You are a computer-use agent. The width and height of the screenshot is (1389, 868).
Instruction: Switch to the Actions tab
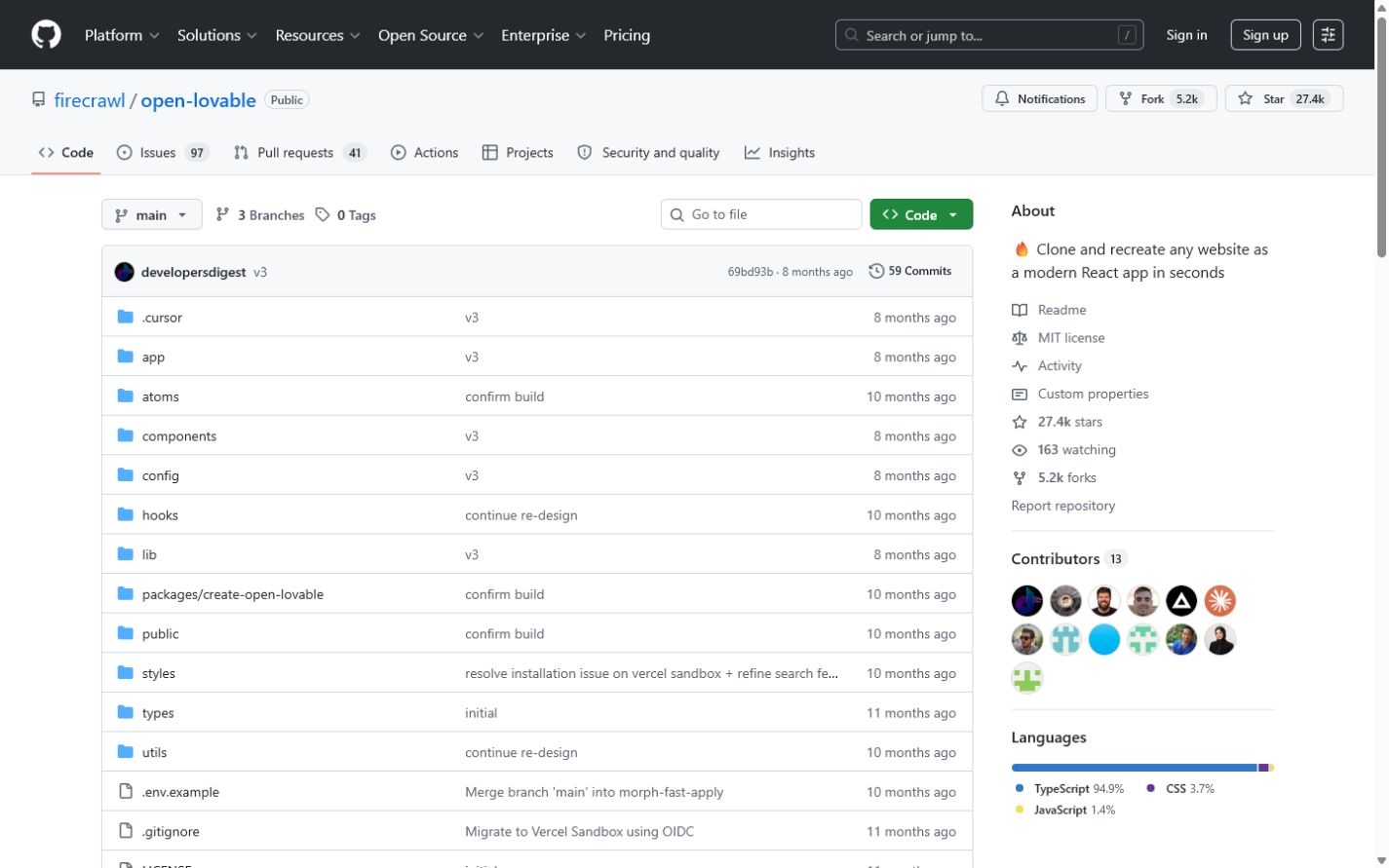[x=424, y=153]
